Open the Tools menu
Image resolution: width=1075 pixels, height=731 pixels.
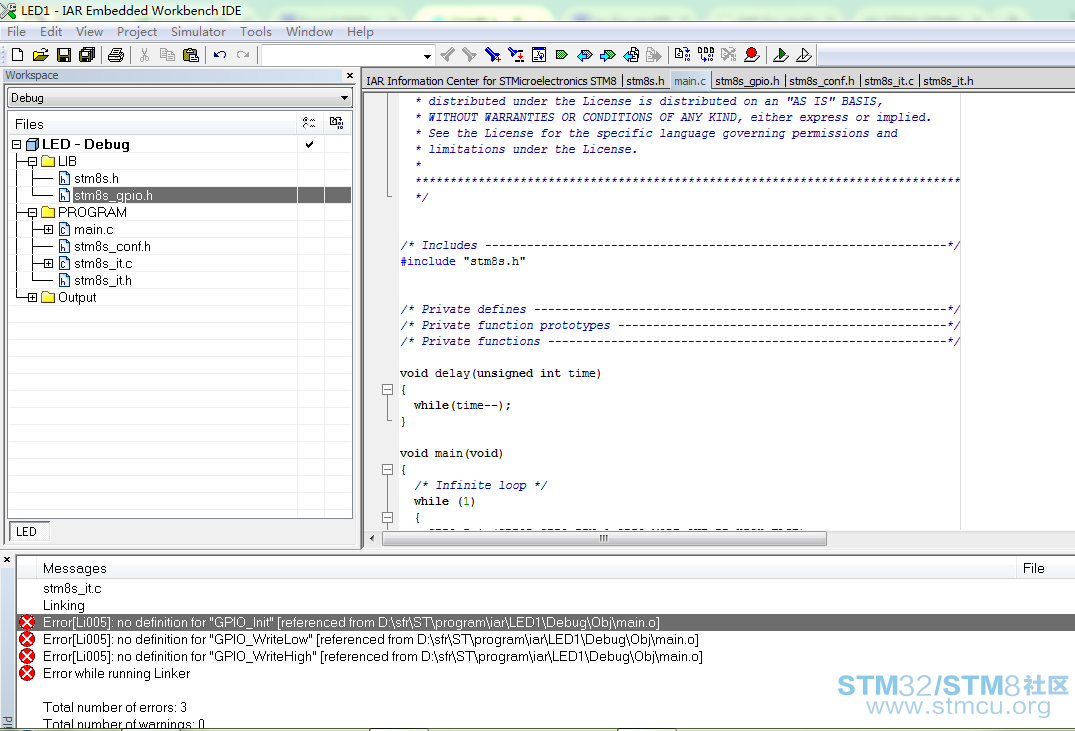(x=256, y=32)
